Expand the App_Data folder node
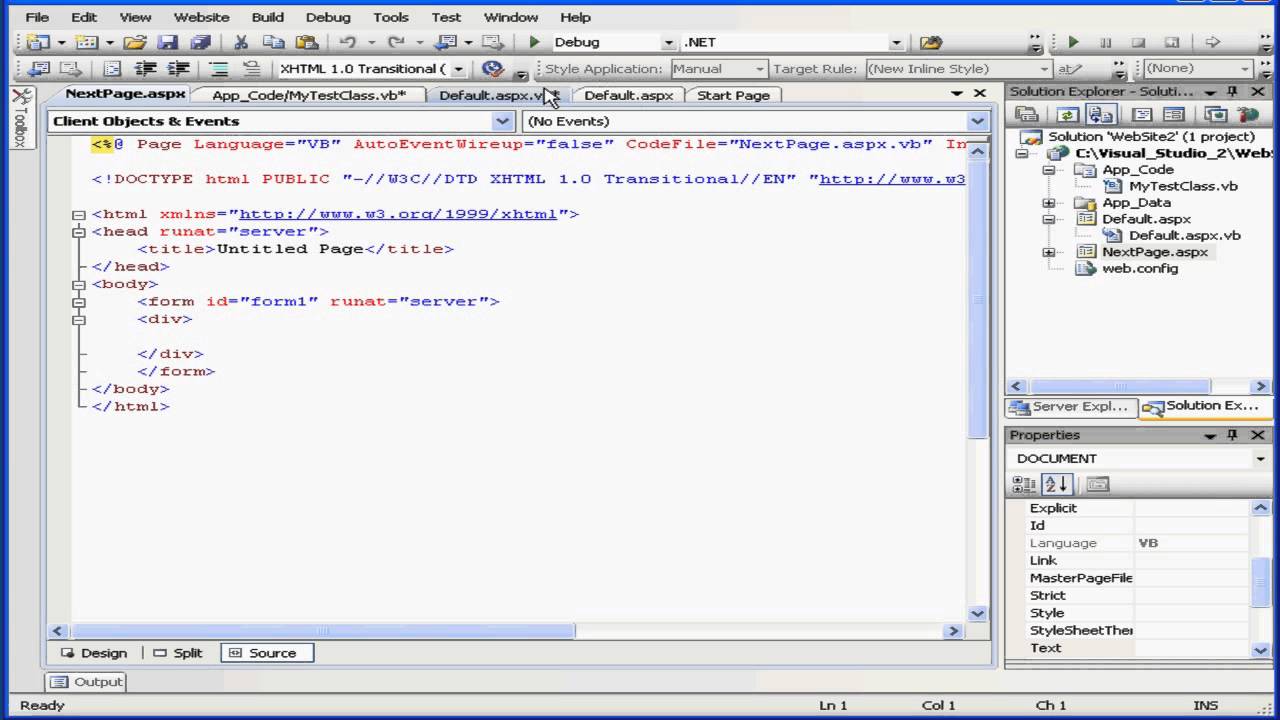Screen dimensions: 1280x720 pyautogui.click(x=1049, y=203)
